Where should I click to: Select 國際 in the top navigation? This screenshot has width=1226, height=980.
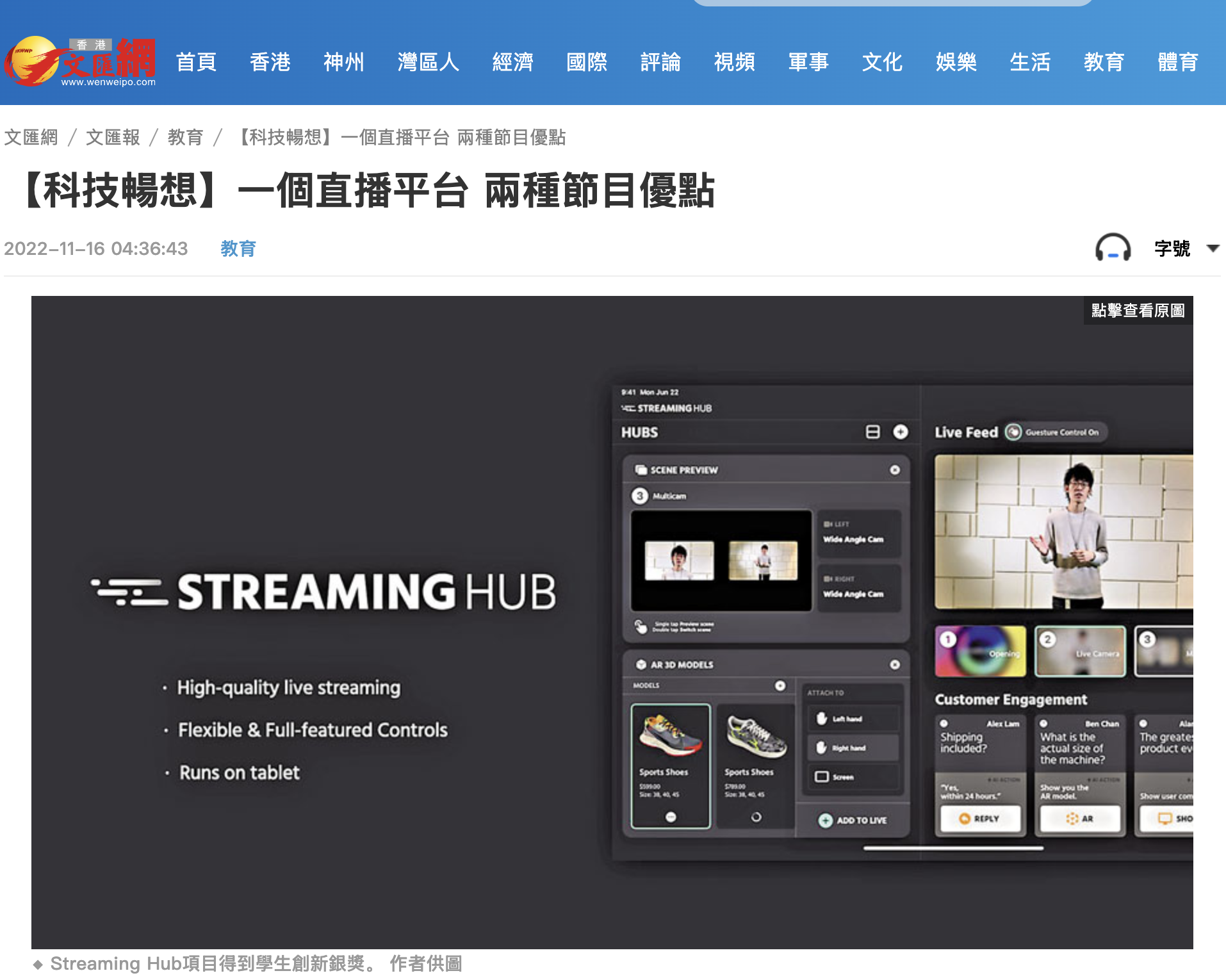tap(587, 62)
